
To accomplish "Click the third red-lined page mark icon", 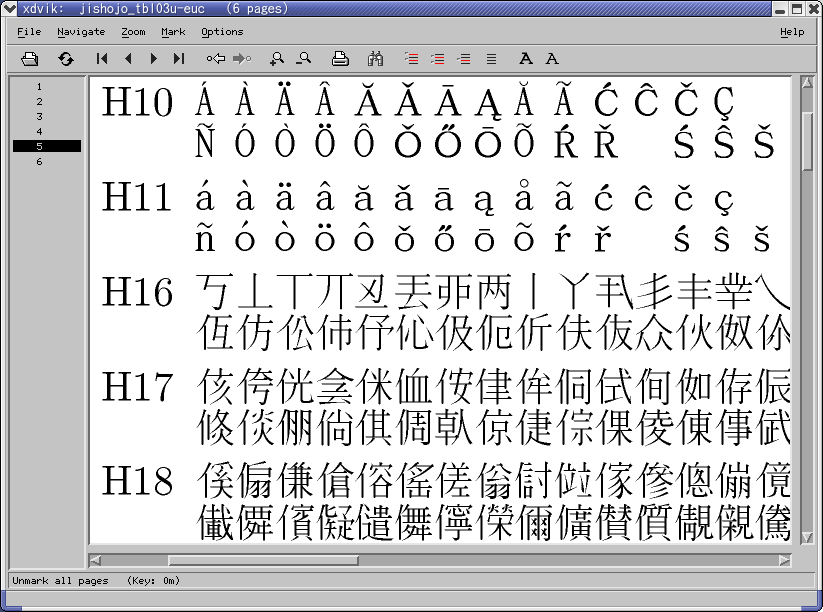I will pos(464,59).
